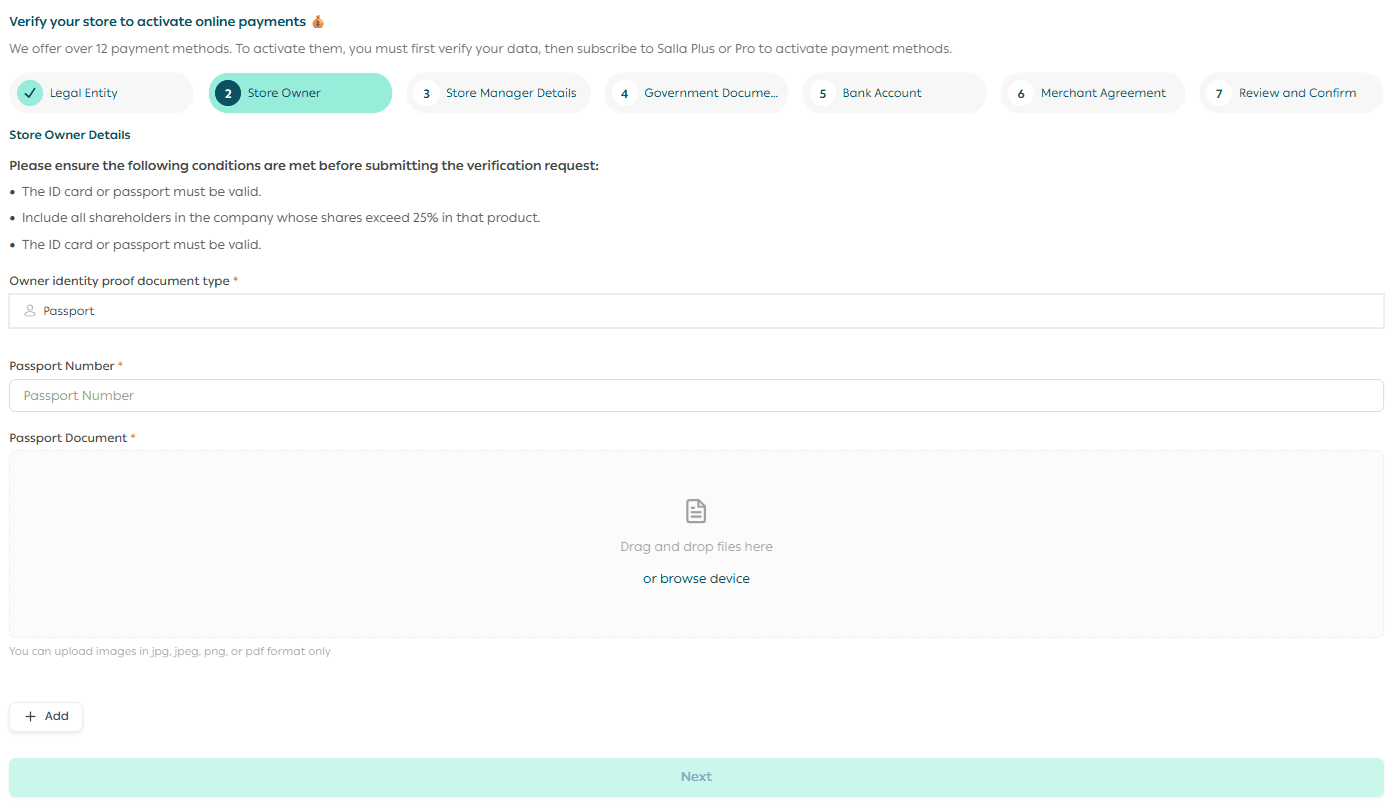Click the step 6 number circle
Image resolution: width=1399 pixels, height=802 pixels.
[1020, 93]
